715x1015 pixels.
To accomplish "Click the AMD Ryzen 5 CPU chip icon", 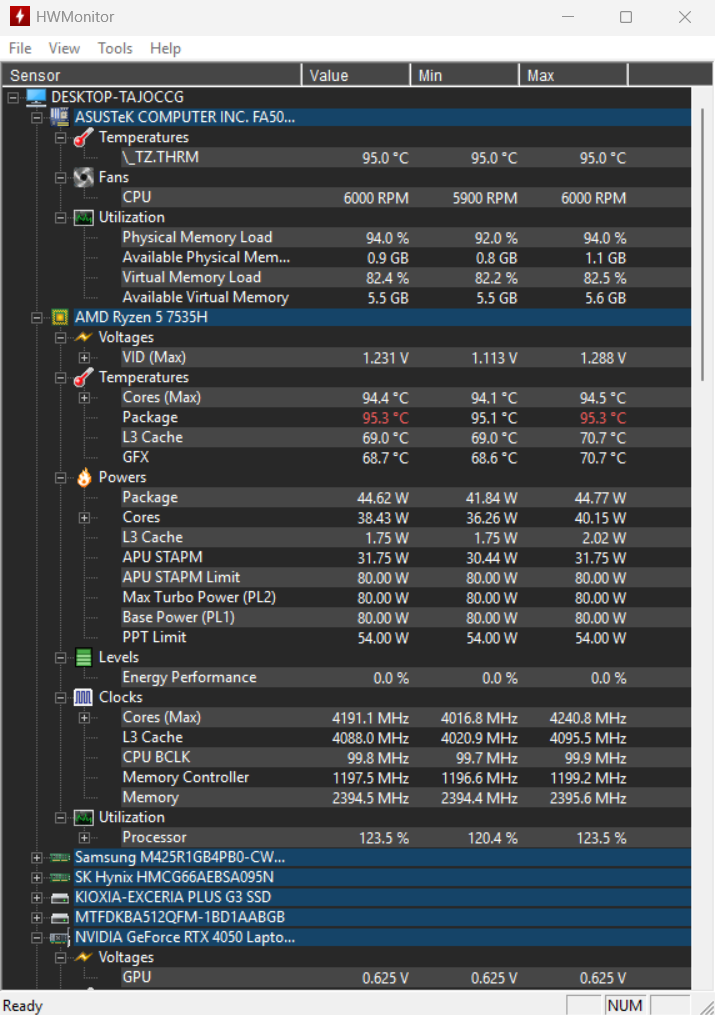I will [x=60, y=317].
